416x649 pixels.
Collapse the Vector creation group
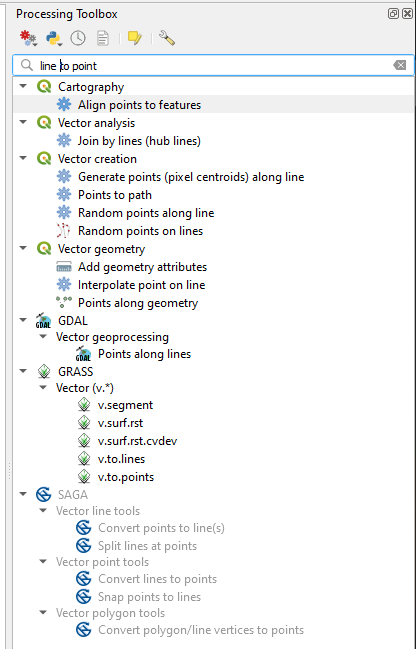coord(23,159)
